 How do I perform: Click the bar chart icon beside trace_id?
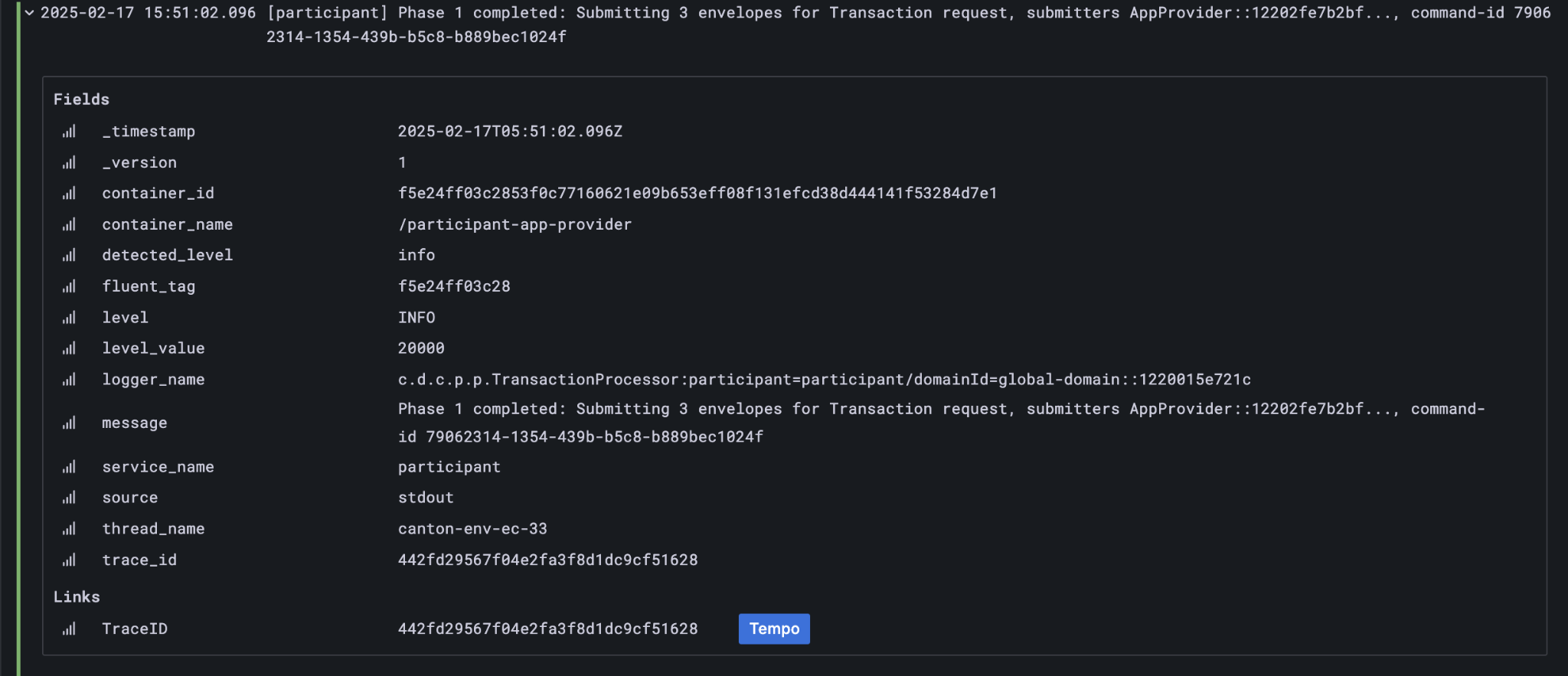pyautogui.click(x=69, y=559)
